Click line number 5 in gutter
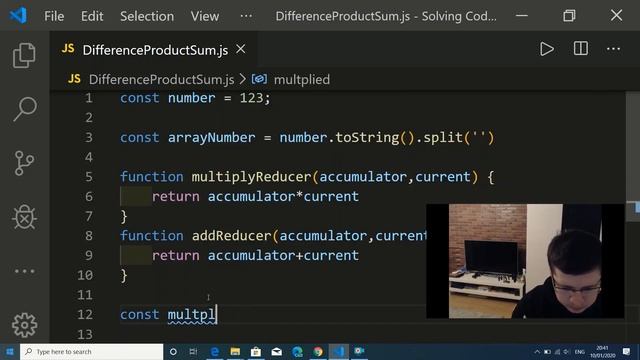The width and height of the screenshot is (640, 360). pyautogui.click(x=89, y=177)
